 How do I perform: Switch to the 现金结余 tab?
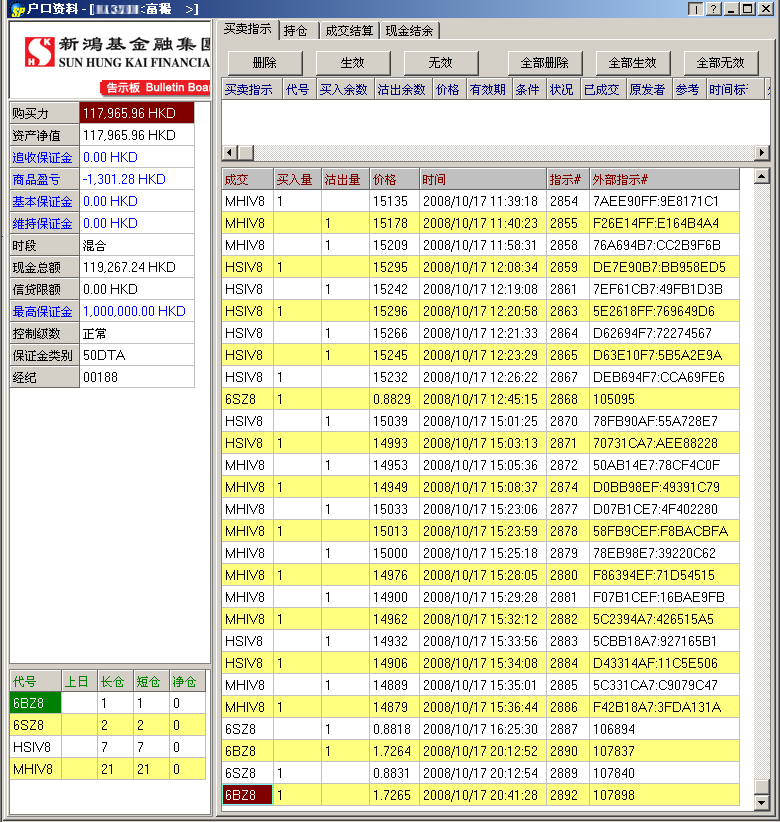coord(409,30)
